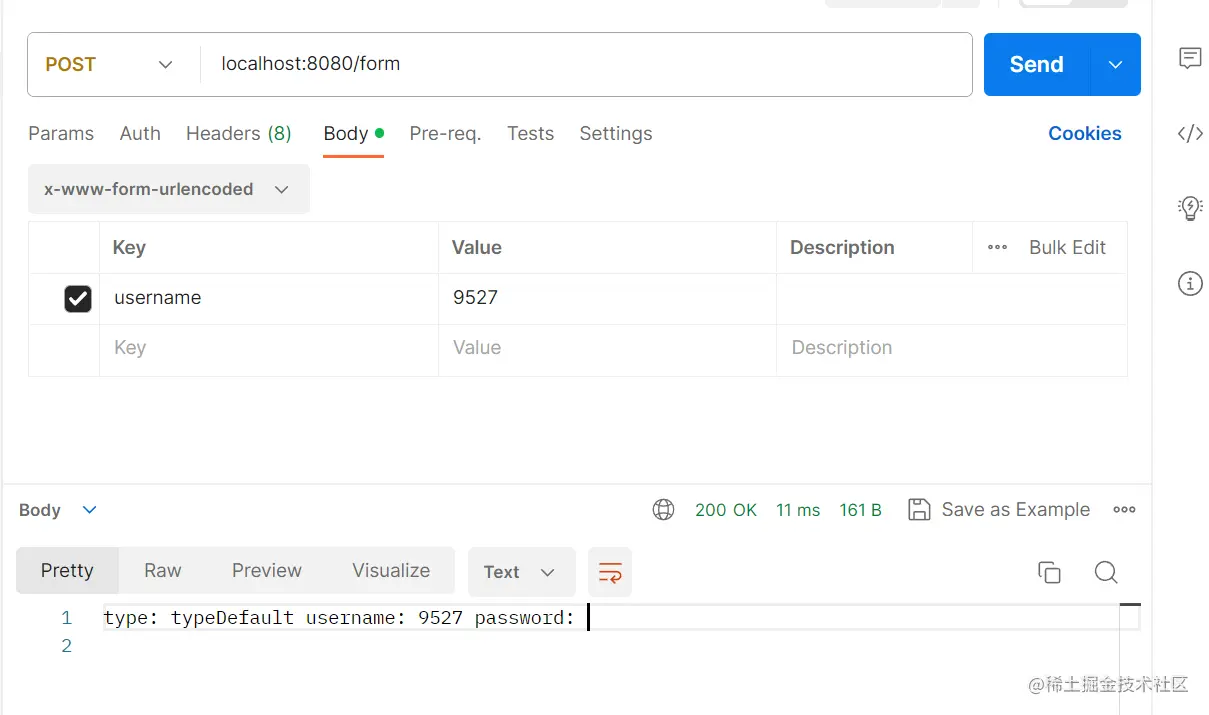The image size is (1209, 715).
Task: Open the request info icon
Action: [1189, 284]
